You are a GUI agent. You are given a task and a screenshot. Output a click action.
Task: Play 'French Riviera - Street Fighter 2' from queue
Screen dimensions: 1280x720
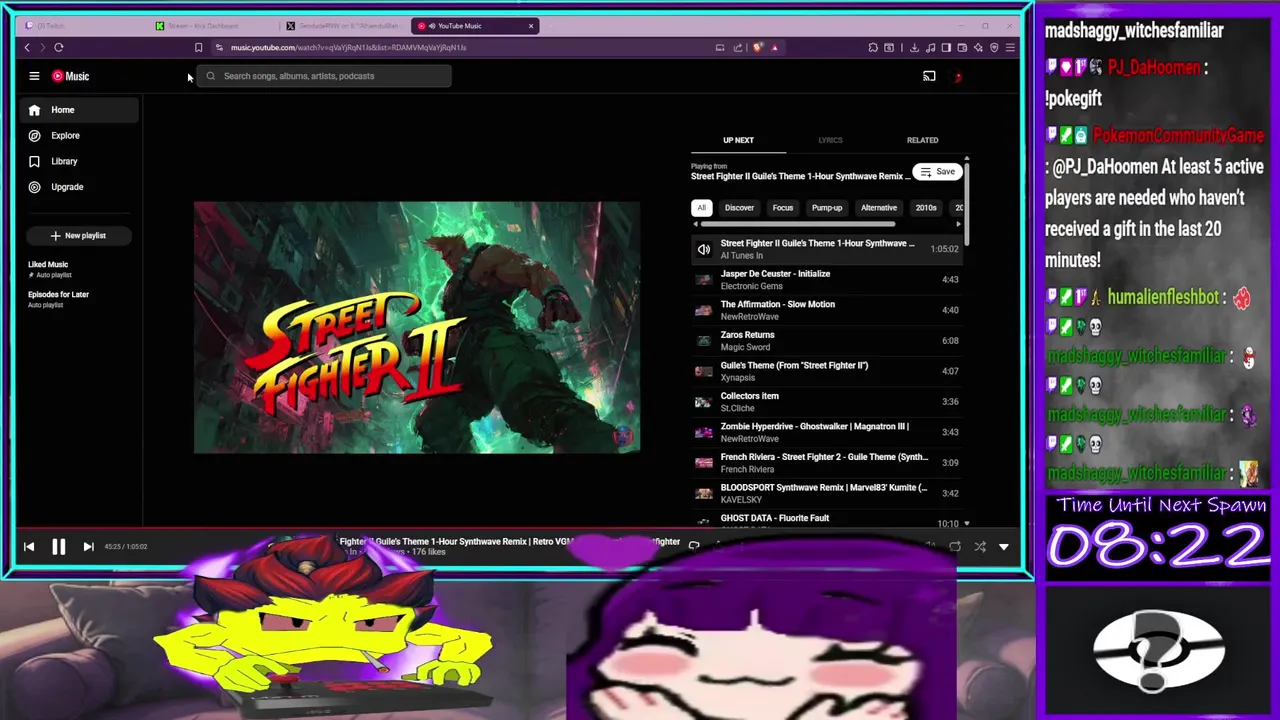tap(826, 463)
